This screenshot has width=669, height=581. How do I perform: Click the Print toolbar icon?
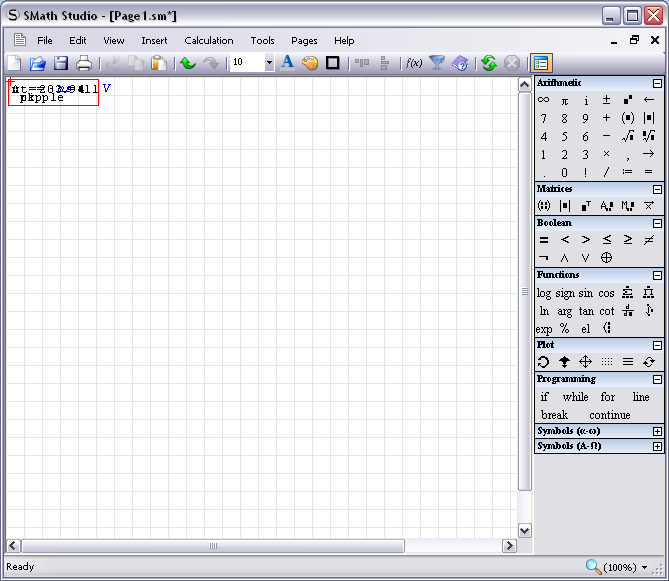pyautogui.click(x=84, y=63)
